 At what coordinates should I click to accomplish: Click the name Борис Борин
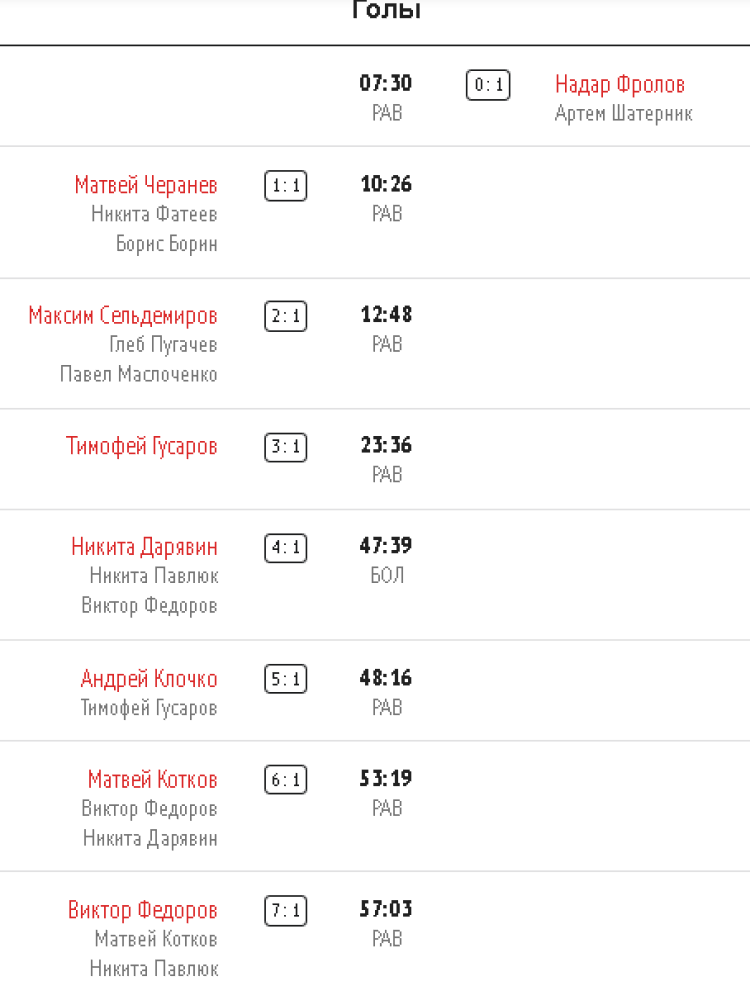point(167,244)
